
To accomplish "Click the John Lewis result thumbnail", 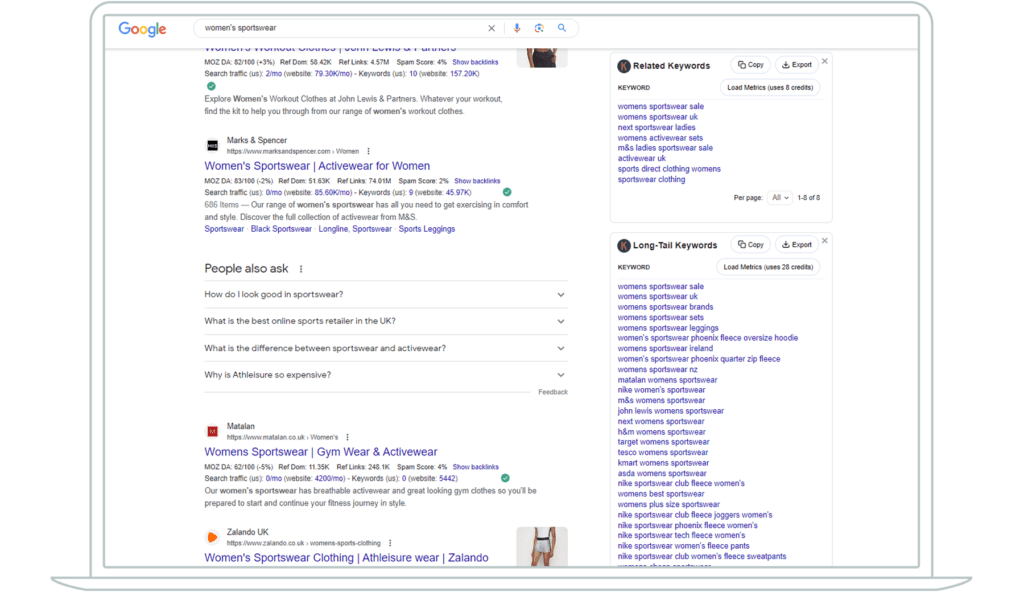I will click(x=541, y=58).
